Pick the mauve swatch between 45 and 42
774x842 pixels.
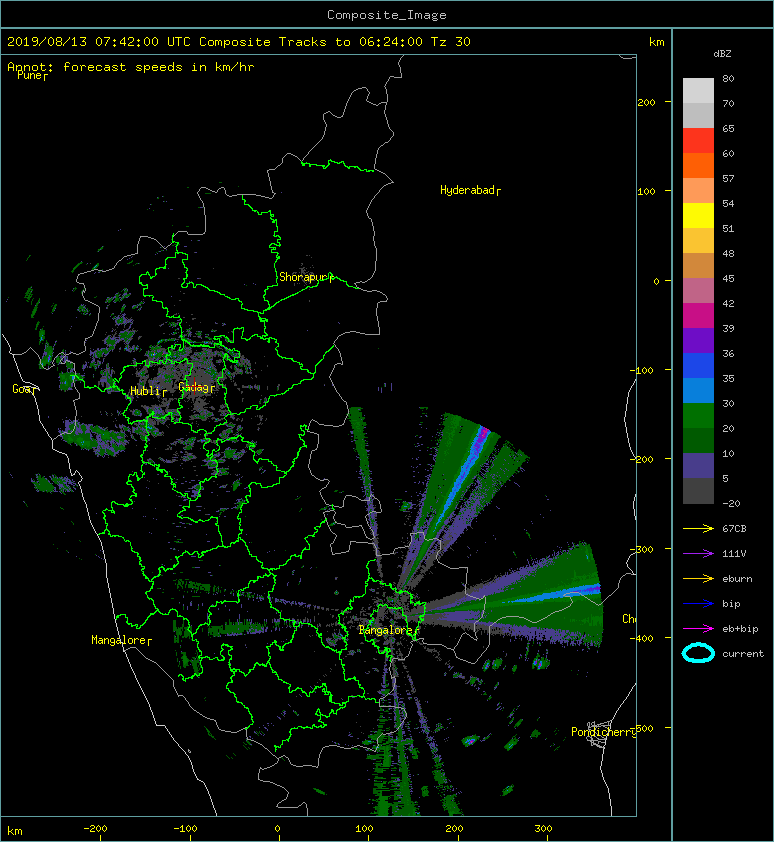coord(698,291)
